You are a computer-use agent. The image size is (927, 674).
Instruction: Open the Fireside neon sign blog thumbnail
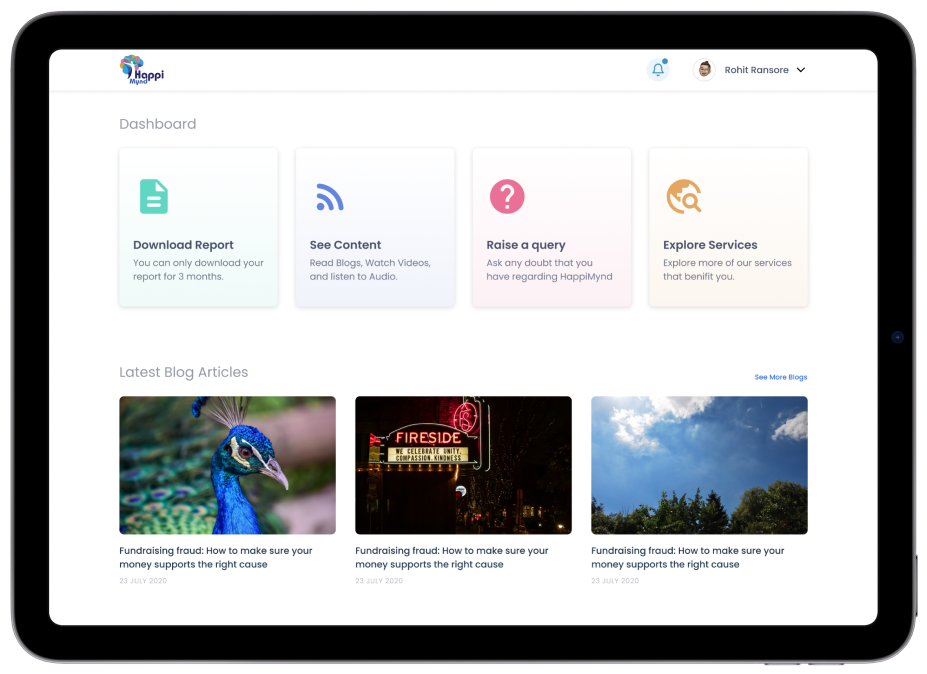(x=464, y=465)
